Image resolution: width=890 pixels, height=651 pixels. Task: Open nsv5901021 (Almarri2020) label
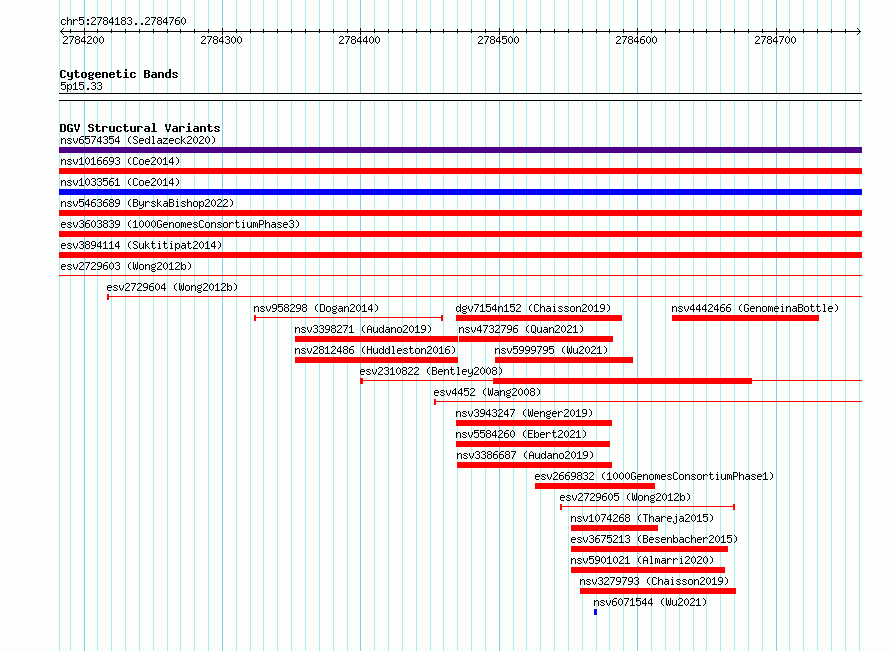pos(642,560)
